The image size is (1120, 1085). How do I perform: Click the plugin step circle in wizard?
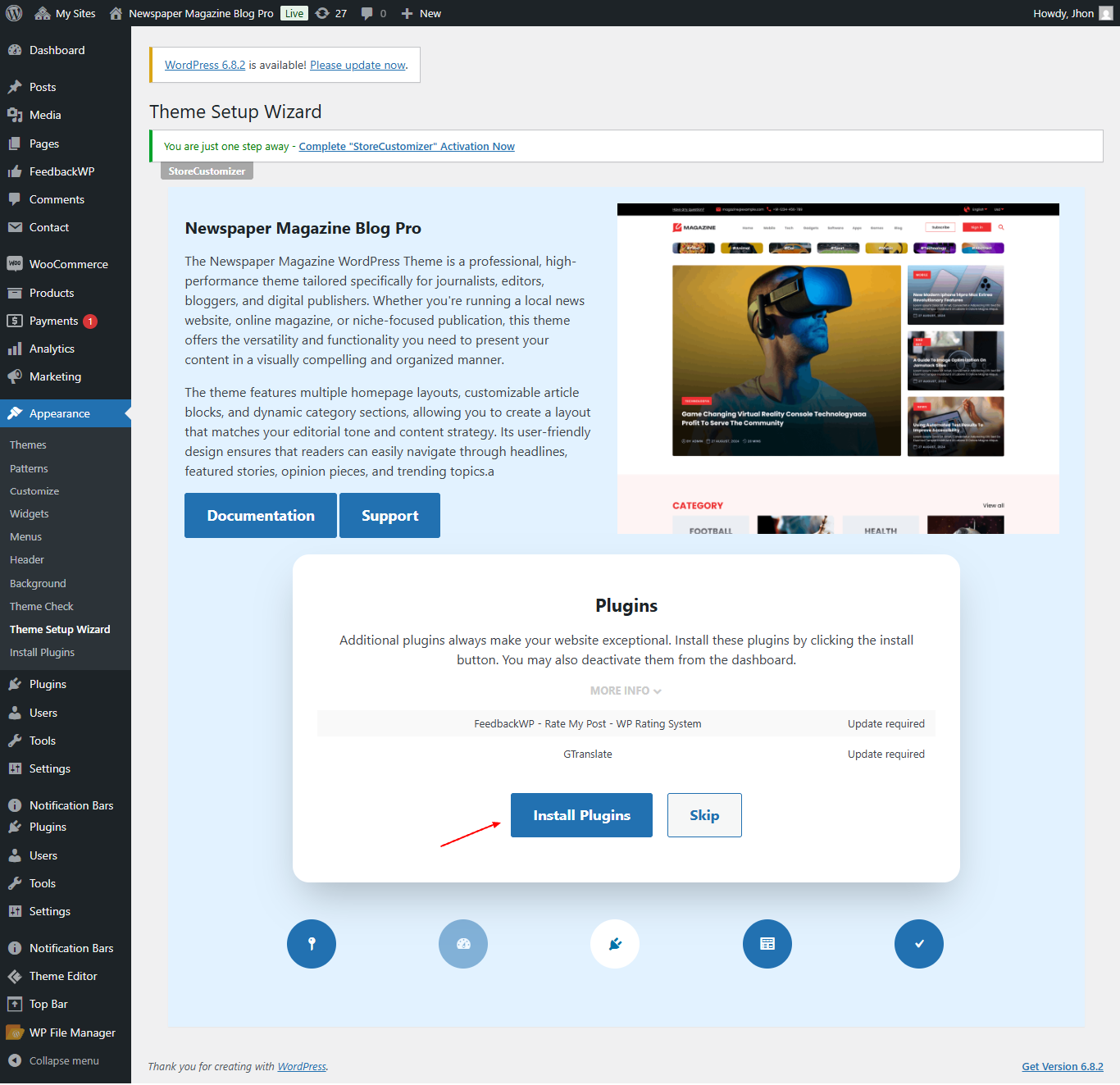[615, 944]
